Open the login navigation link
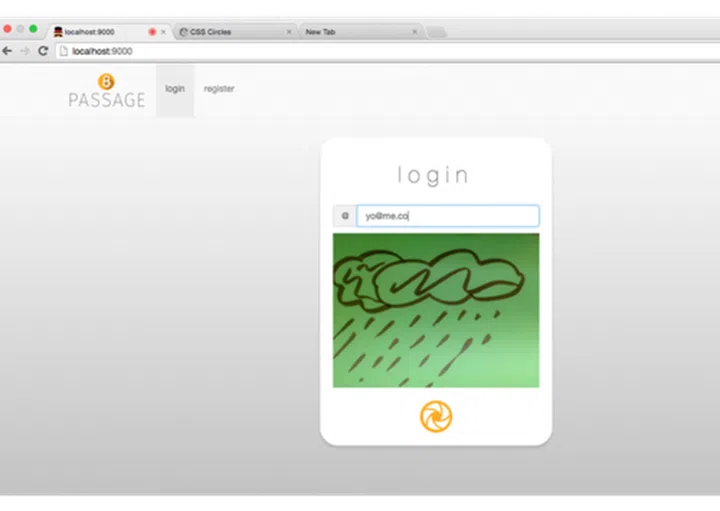The image size is (720, 511). [175, 89]
